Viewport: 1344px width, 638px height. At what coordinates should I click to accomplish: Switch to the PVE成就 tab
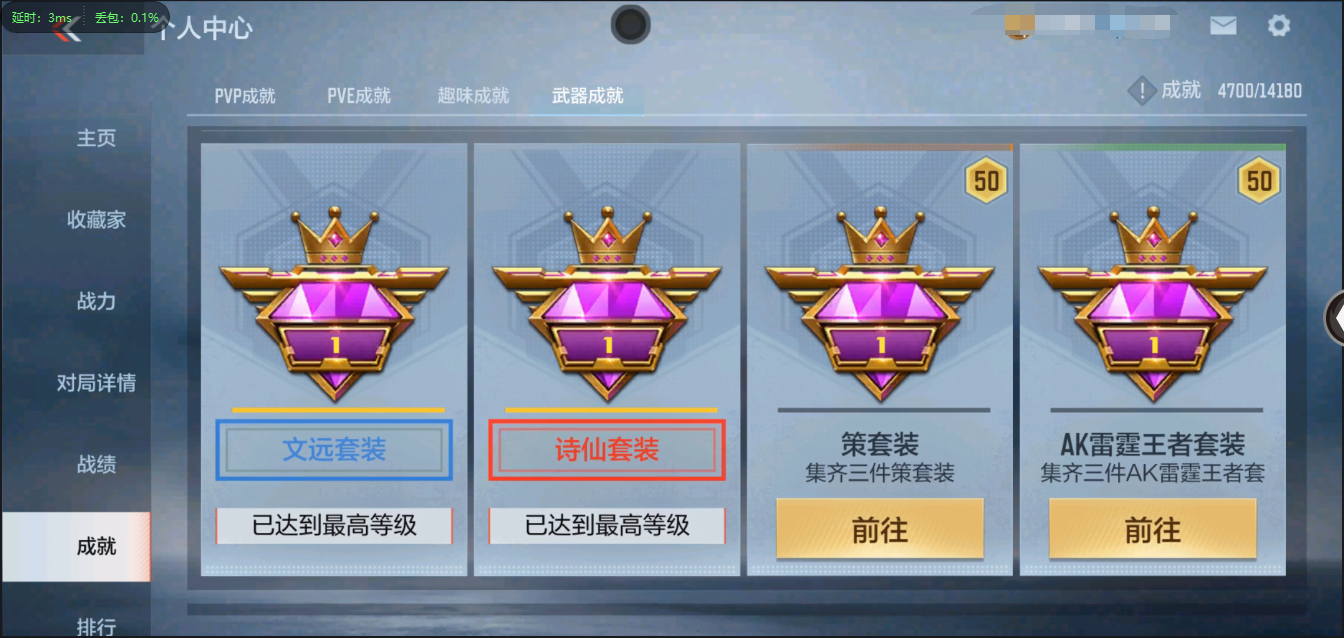[x=359, y=96]
